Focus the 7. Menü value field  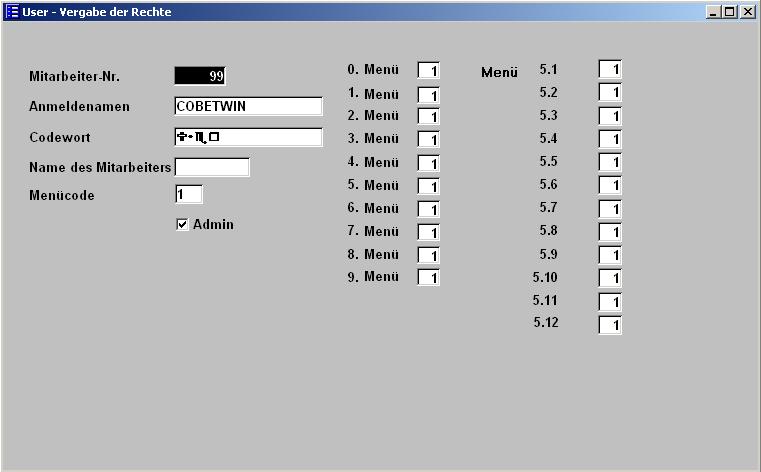click(x=428, y=232)
